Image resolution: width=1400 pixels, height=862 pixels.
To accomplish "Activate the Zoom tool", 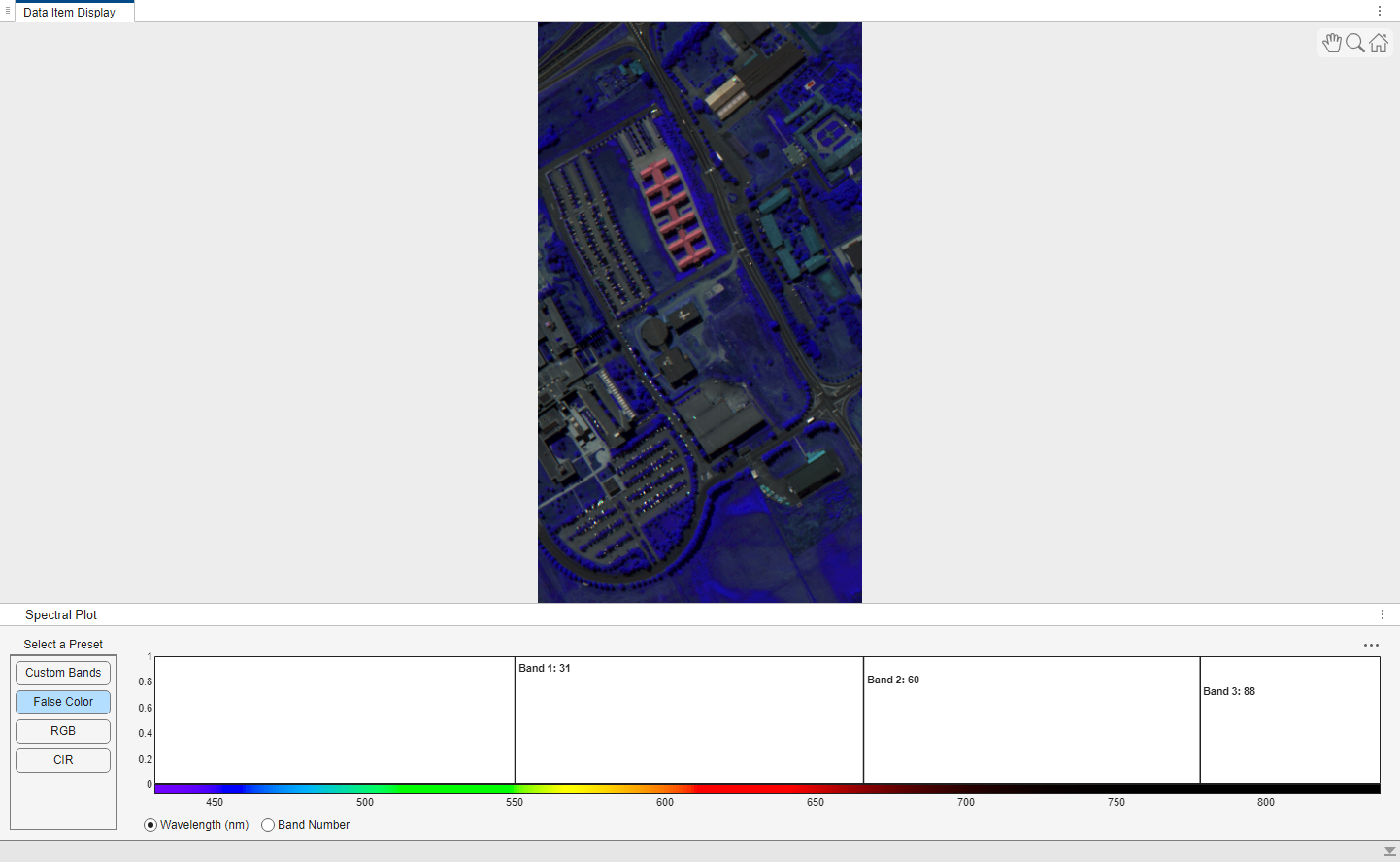I will click(1355, 43).
